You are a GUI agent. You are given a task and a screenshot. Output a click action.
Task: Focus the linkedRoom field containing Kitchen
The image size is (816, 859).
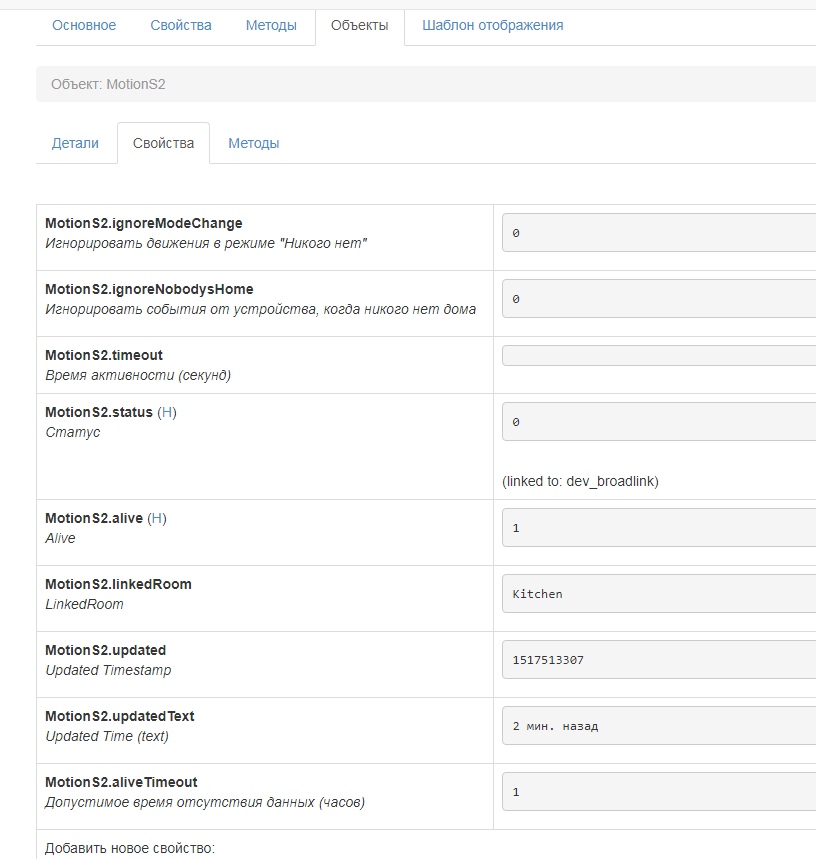point(658,594)
